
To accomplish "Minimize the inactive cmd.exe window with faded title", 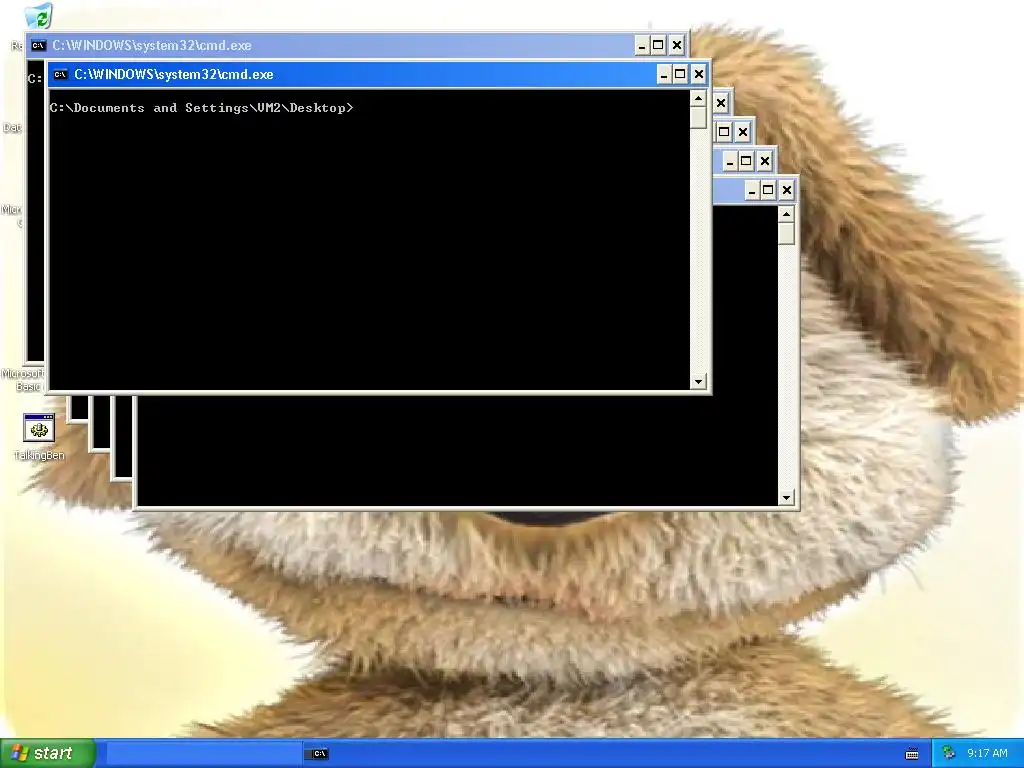I will [x=642, y=45].
